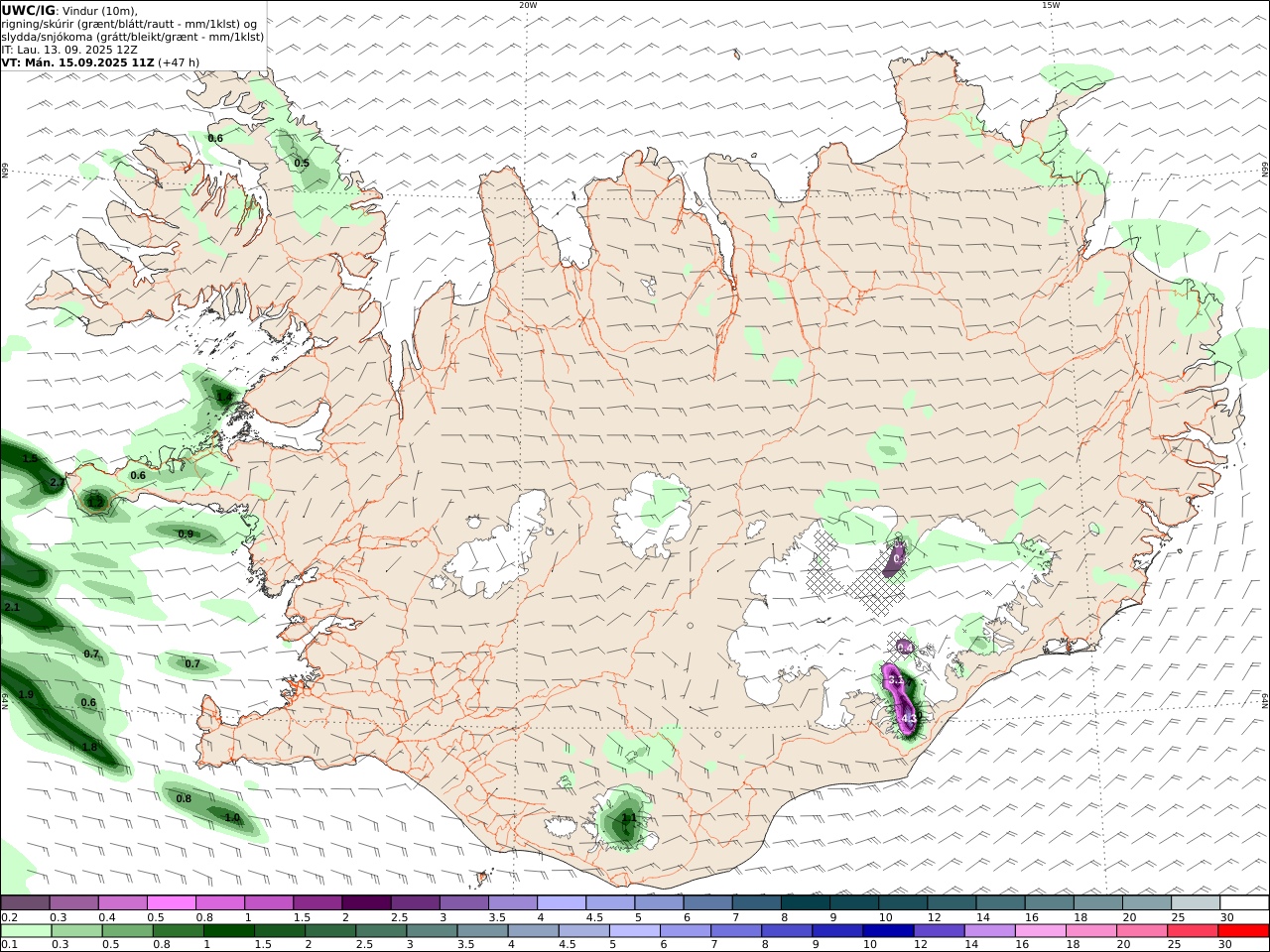This screenshot has width=1270, height=952.
Task: Click the "VT: Mán. 15.09.2025 11Z" valid time
Action: point(78,62)
